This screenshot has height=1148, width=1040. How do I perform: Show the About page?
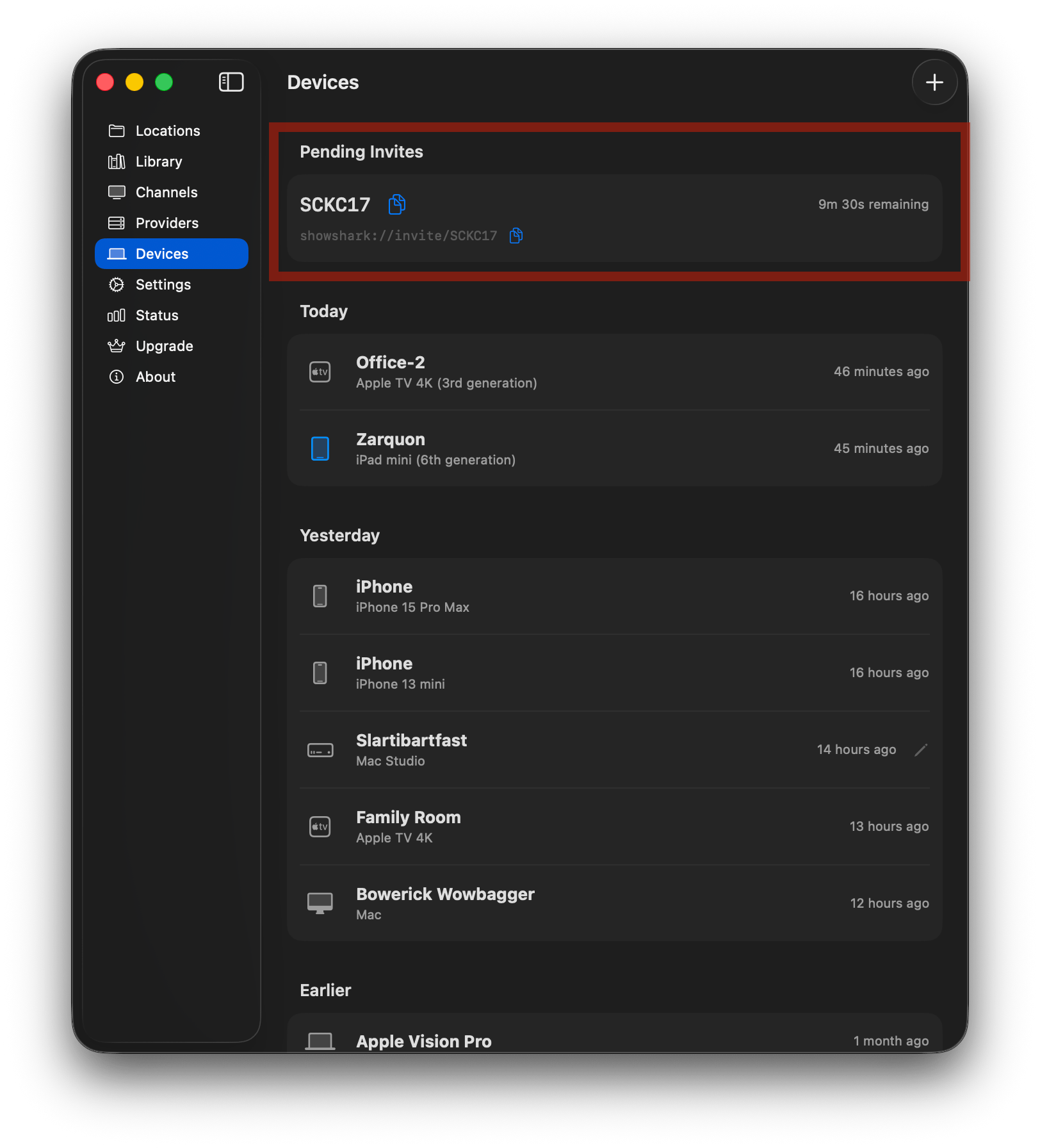[x=156, y=377]
